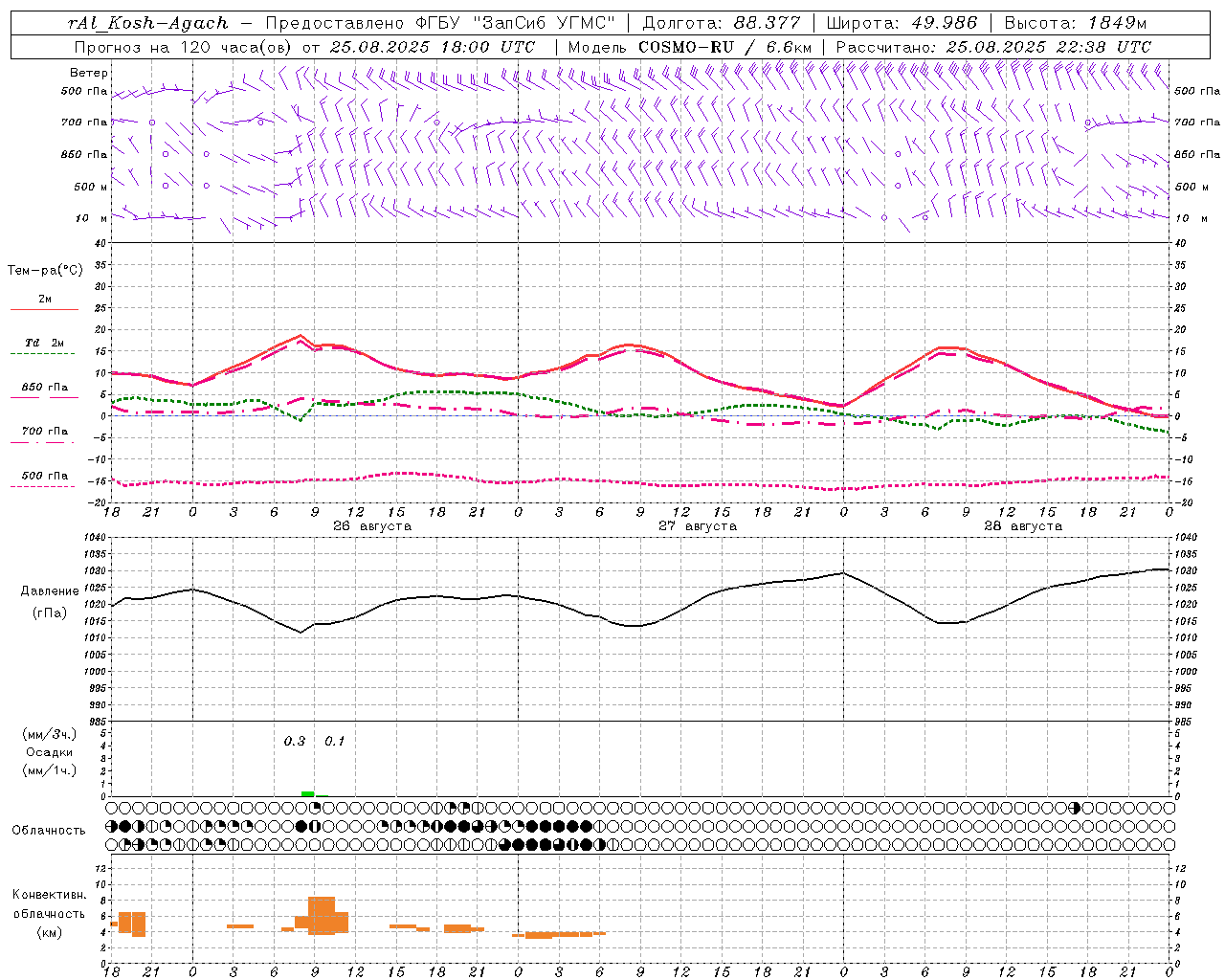Screen dimensions: 1225x980
Task: Click the (гПа) unit under Давление
Action: pyautogui.click(x=50, y=613)
